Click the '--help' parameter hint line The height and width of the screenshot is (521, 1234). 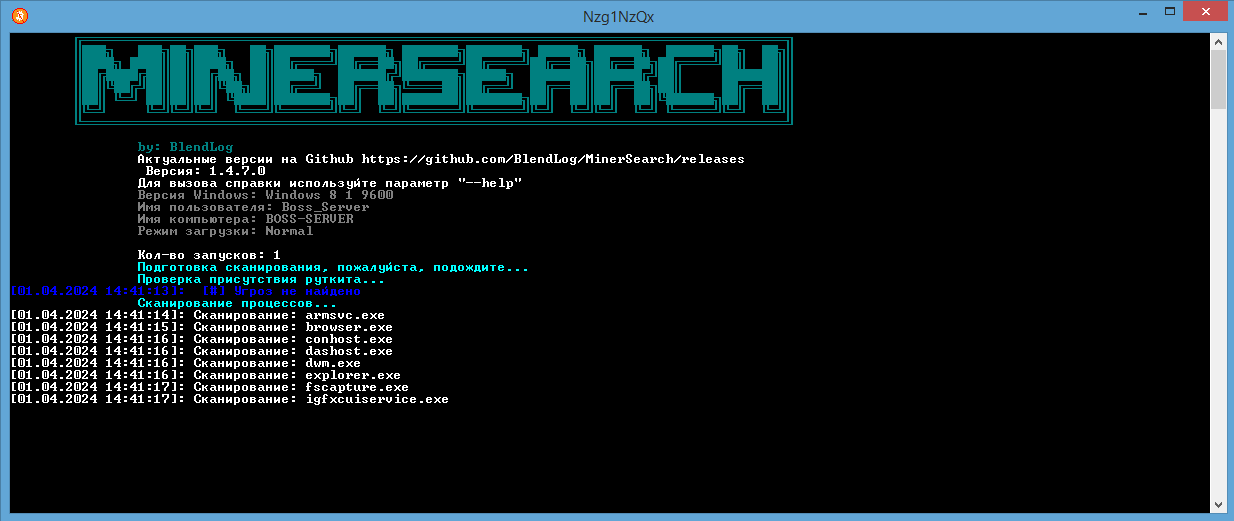coord(329,183)
